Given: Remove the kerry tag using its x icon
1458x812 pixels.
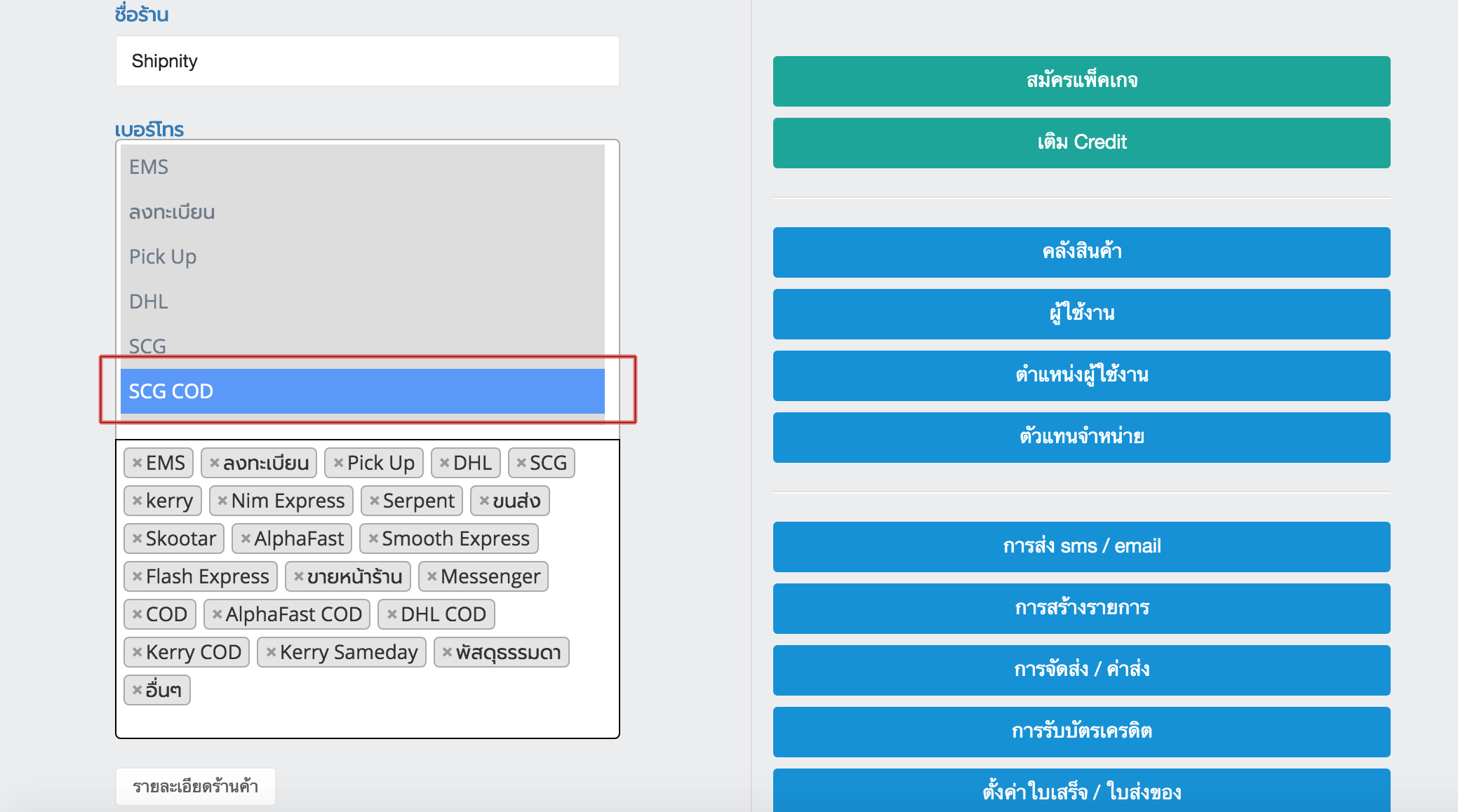Looking at the screenshot, I should pyautogui.click(x=137, y=501).
